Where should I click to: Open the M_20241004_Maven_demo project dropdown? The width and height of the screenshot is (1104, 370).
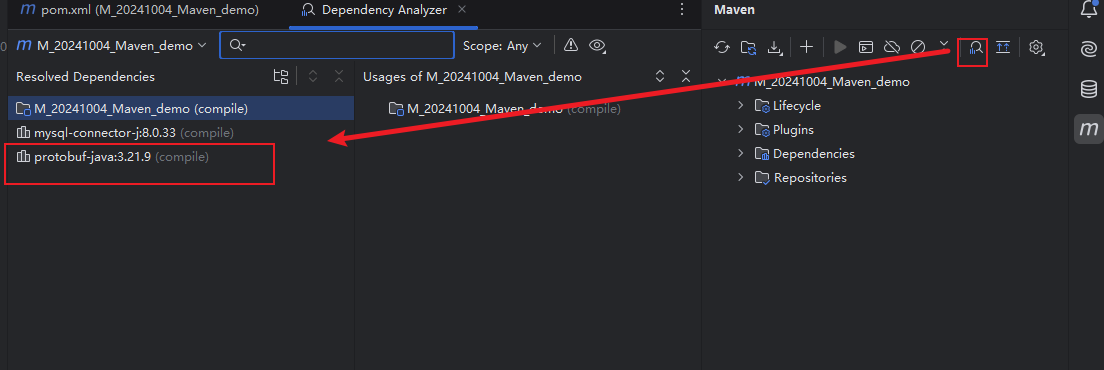[111, 45]
